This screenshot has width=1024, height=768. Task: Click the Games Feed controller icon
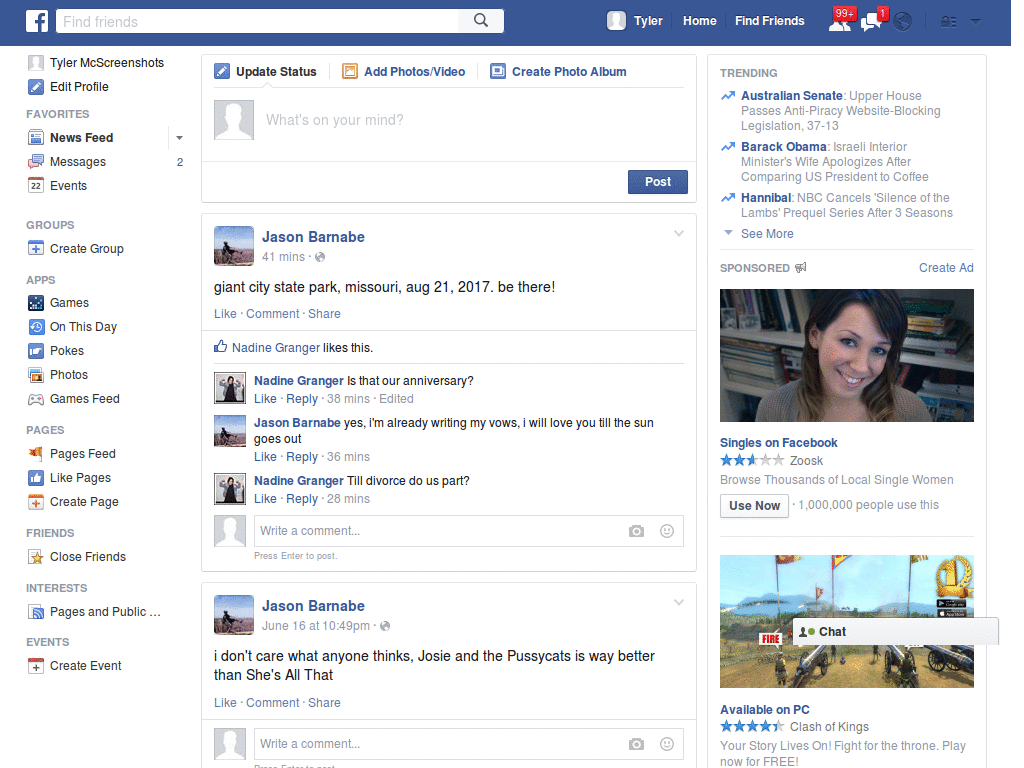(36, 399)
